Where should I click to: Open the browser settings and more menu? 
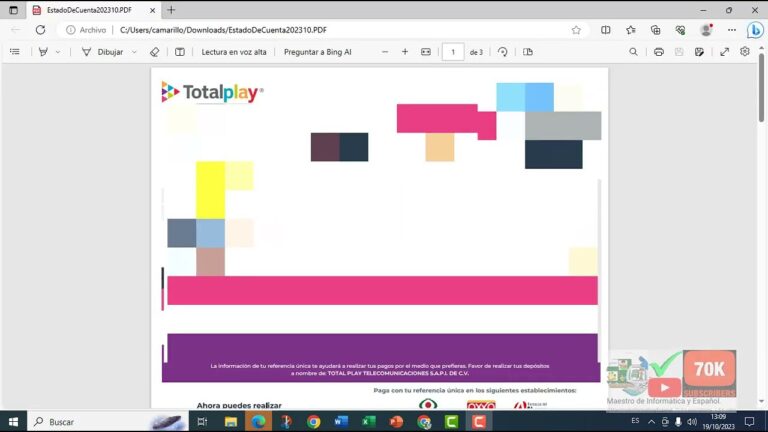[x=732, y=30]
